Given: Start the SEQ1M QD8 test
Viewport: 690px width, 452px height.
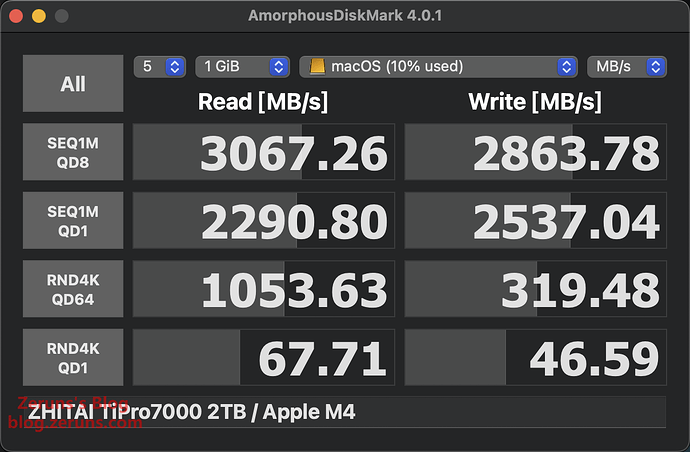Looking at the screenshot, I should (x=73, y=152).
